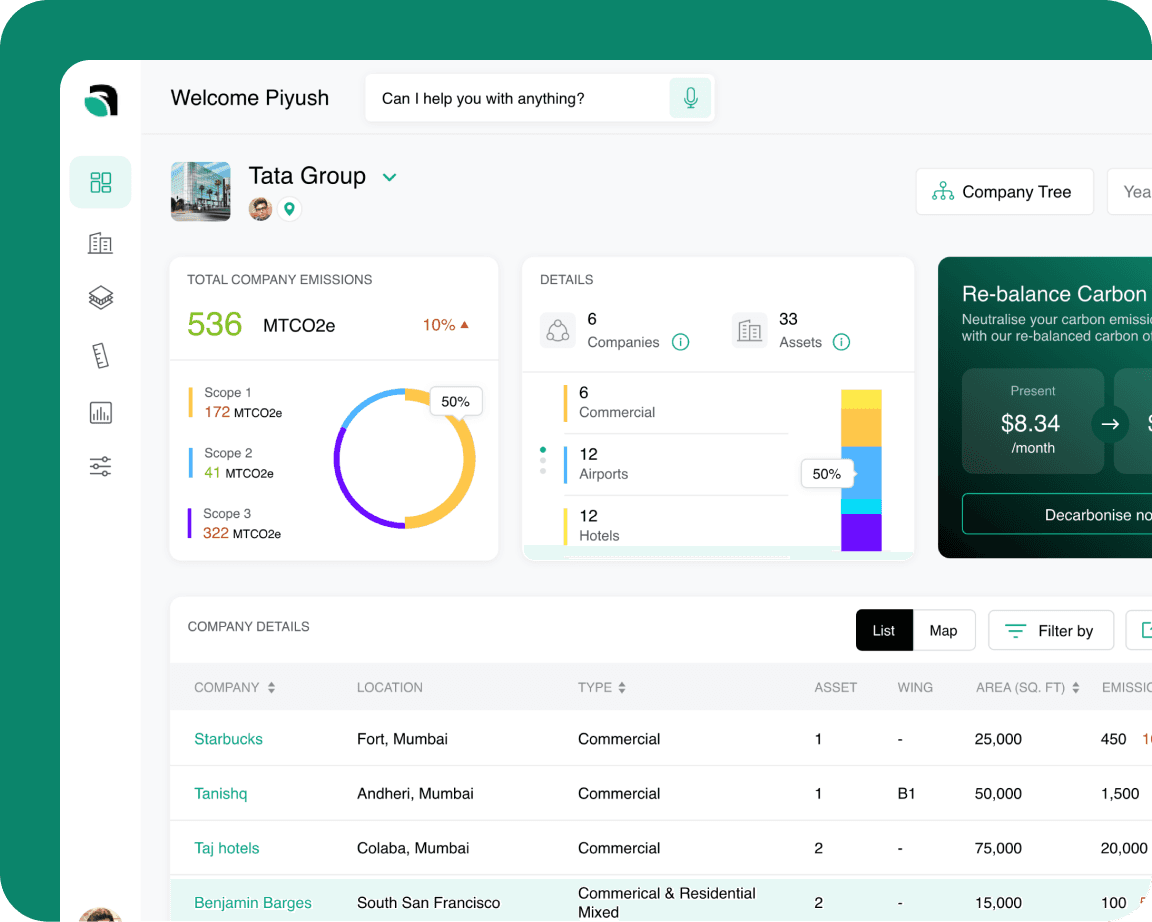Open the Benjamin Barges company link

click(x=253, y=902)
